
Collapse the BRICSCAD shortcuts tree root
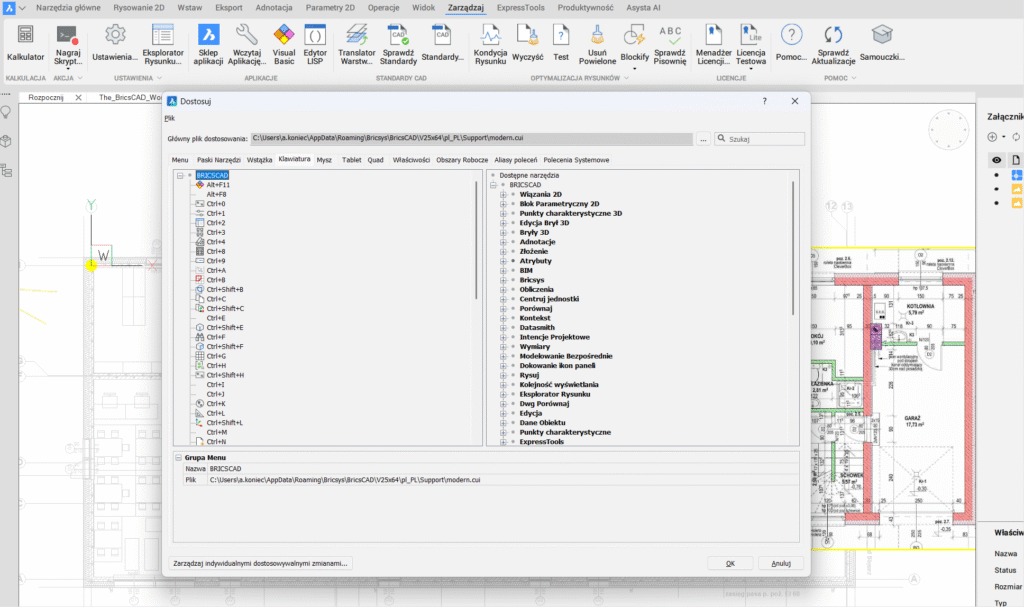tap(180, 175)
